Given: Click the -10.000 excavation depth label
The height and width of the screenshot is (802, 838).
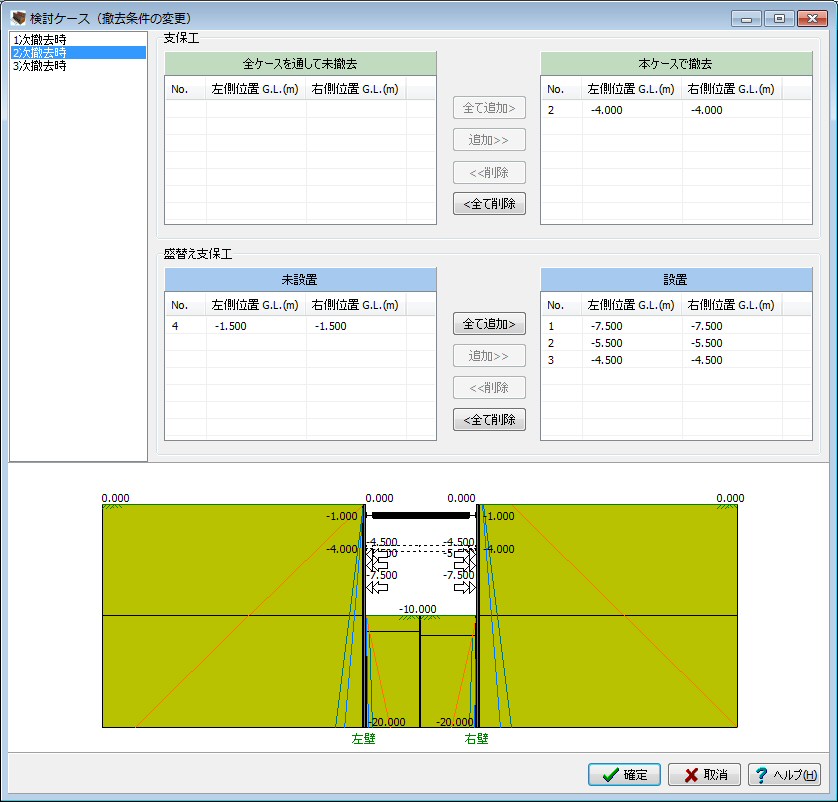Looking at the screenshot, I should 418,609.
